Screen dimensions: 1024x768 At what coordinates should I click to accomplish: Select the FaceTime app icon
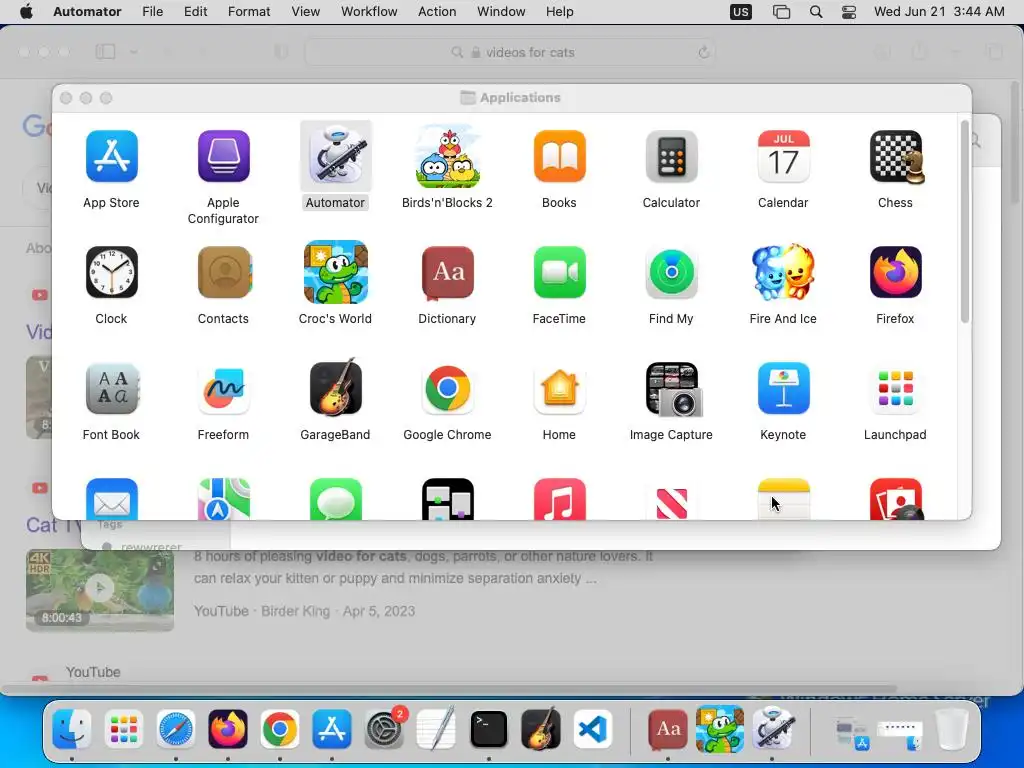pos(560,272)
